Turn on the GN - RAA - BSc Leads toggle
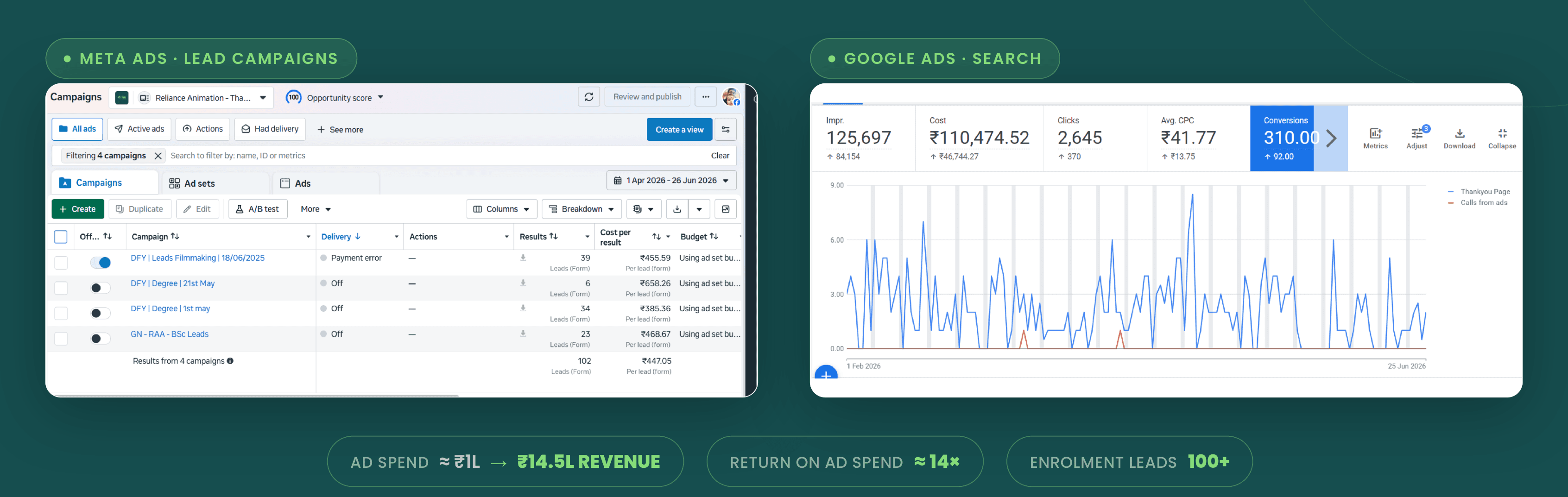Viewport: 1568px width, 497px height. [101, 338]
